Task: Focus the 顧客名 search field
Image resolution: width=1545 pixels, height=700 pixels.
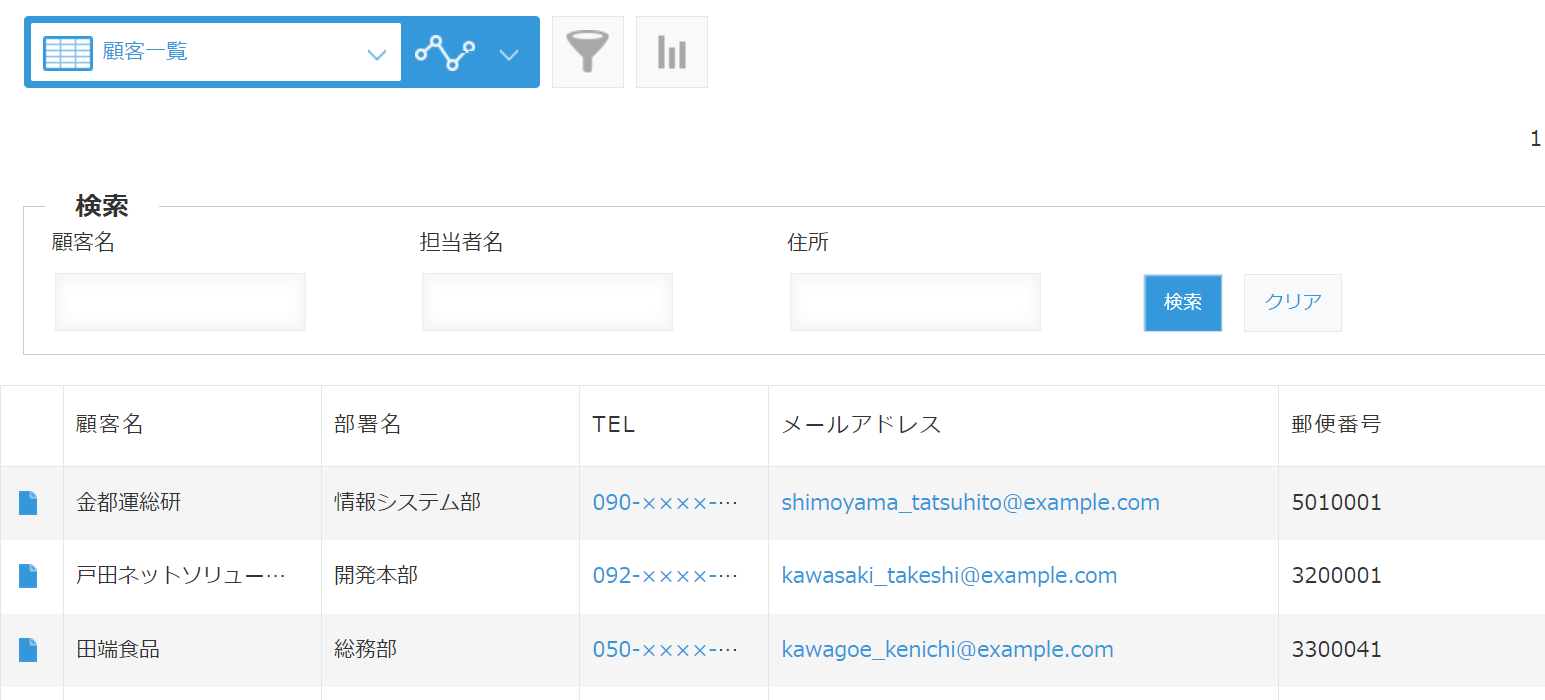Action: point(180,302)
